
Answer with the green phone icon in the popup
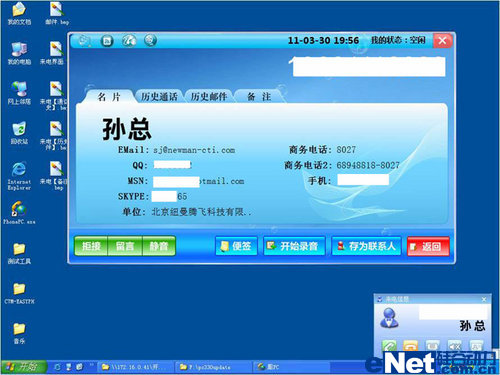pyautogui.click(x=389, y=347)
